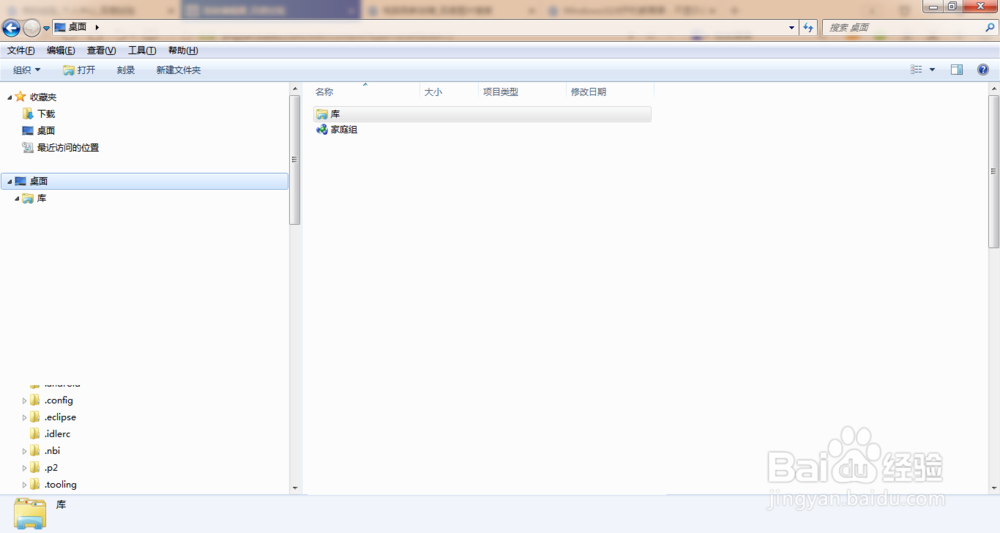
Task: Click the Forward navigation arrow
Action: (31, 28)
